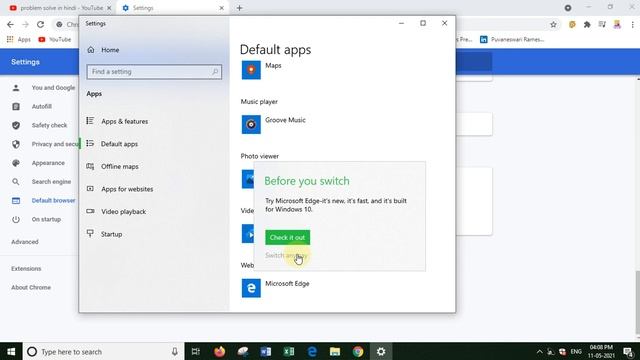Click the Maps app icon

click(251, 70)
